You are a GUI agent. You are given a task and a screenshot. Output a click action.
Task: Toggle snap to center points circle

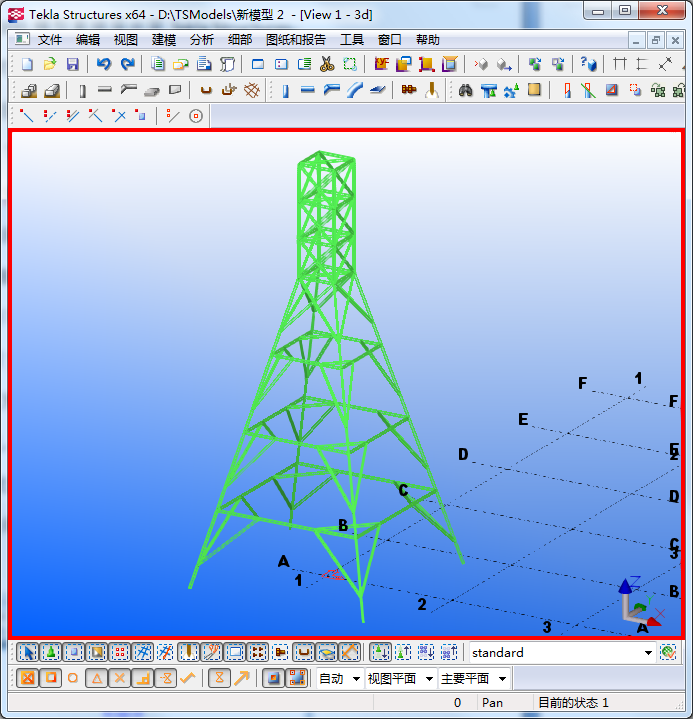73,678
